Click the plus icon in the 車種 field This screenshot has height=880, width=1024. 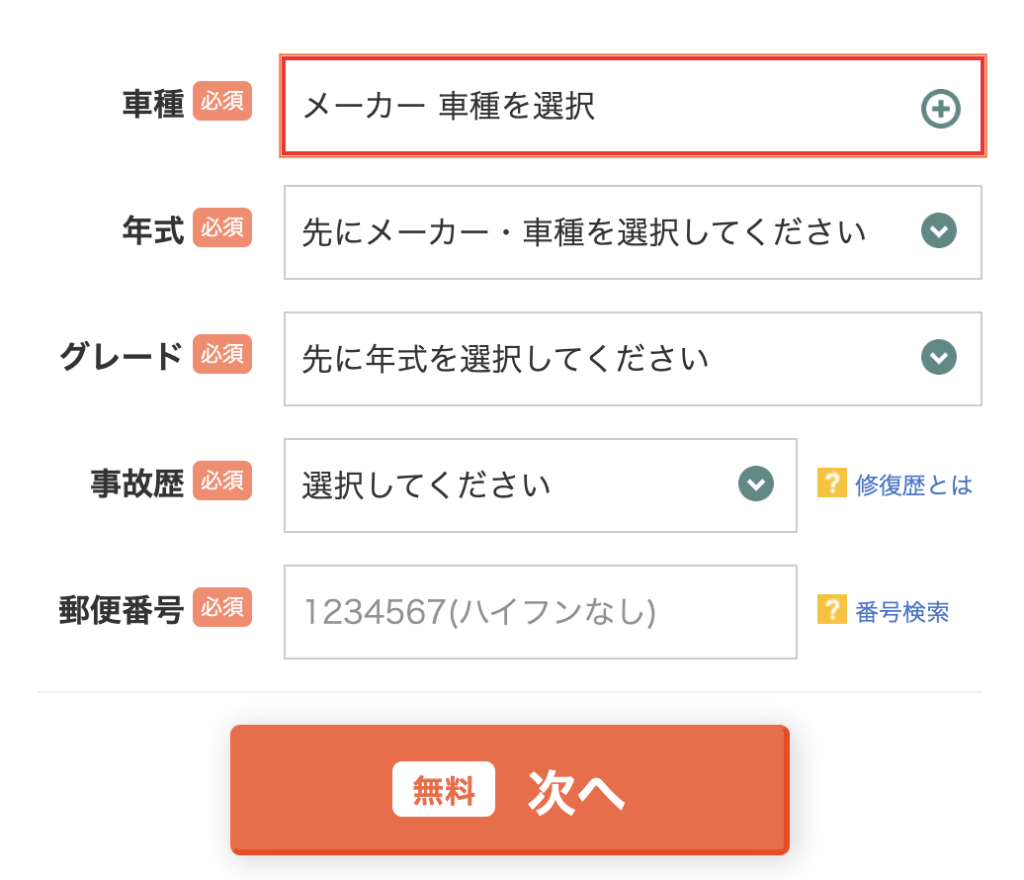(940, 108)
